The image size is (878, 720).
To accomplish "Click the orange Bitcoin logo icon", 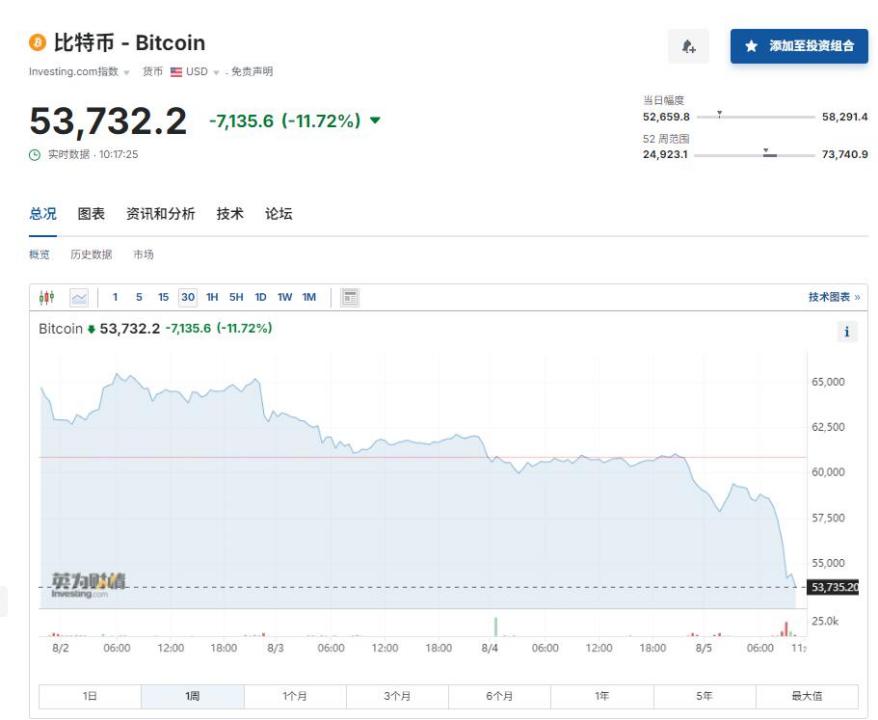I will click(x=38, y=43).
